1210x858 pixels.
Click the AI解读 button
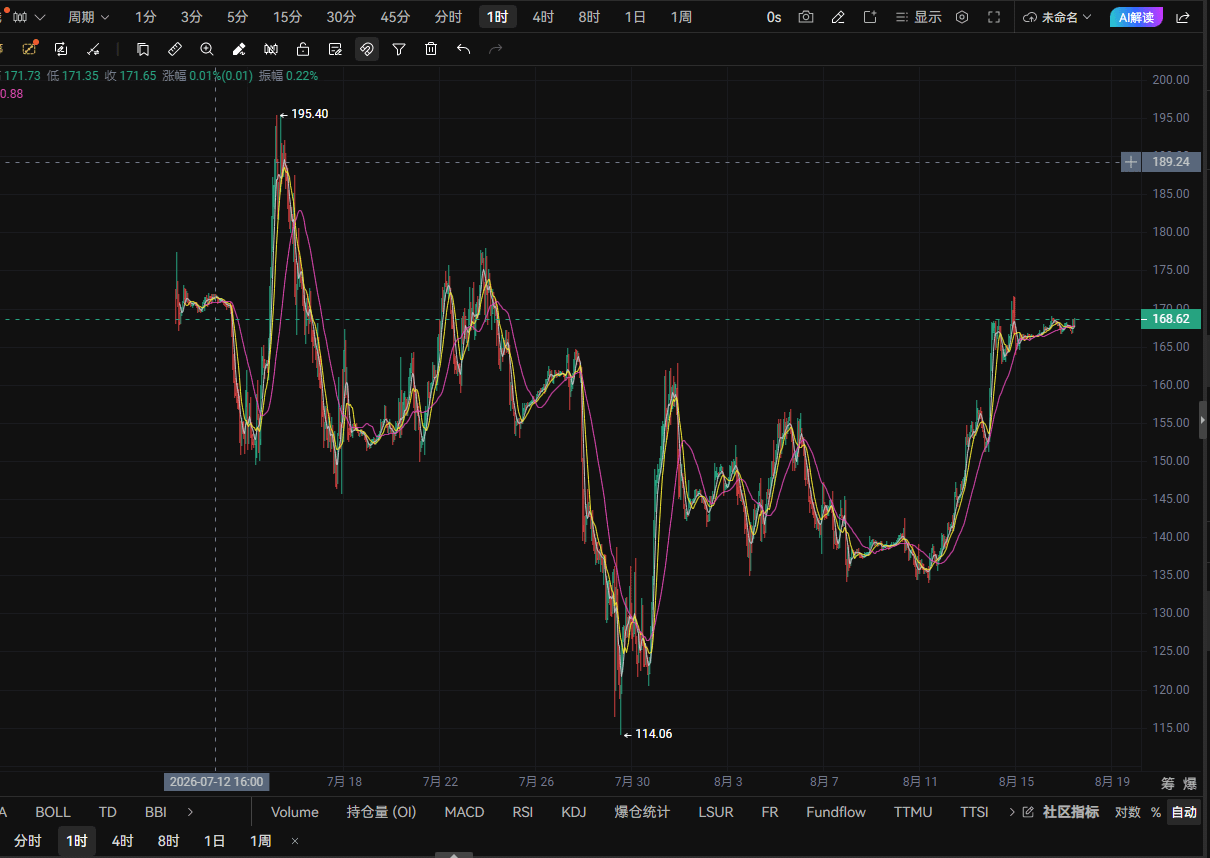click(x=1136, y=17)
